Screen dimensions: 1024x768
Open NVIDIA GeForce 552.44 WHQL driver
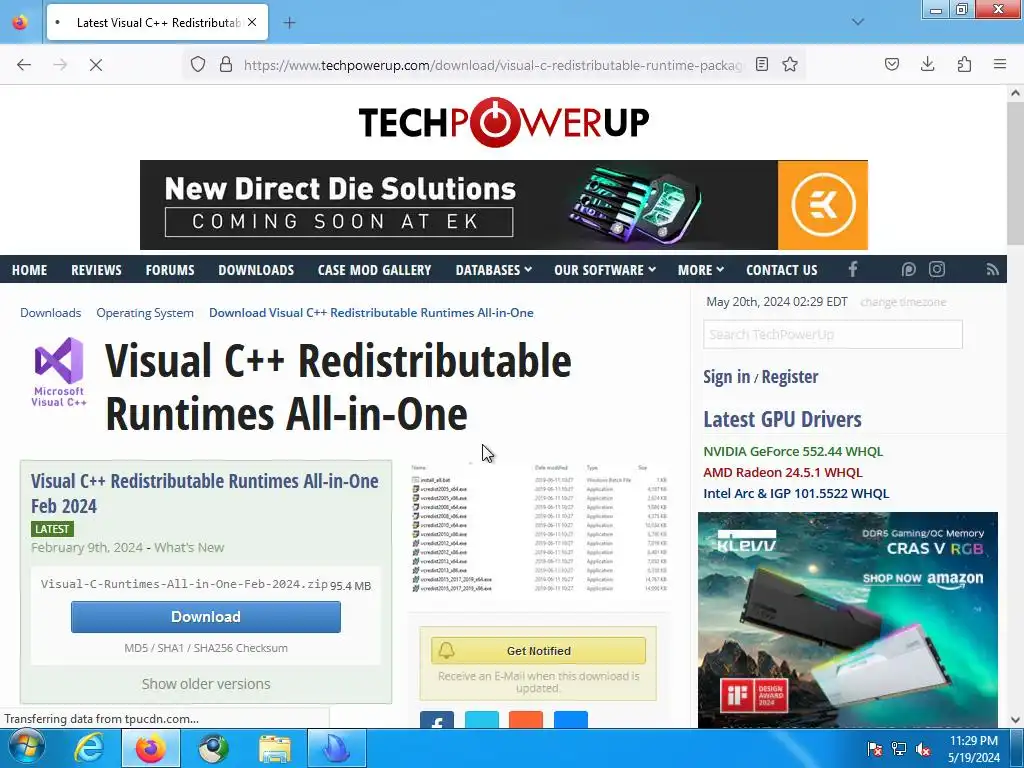793,451
